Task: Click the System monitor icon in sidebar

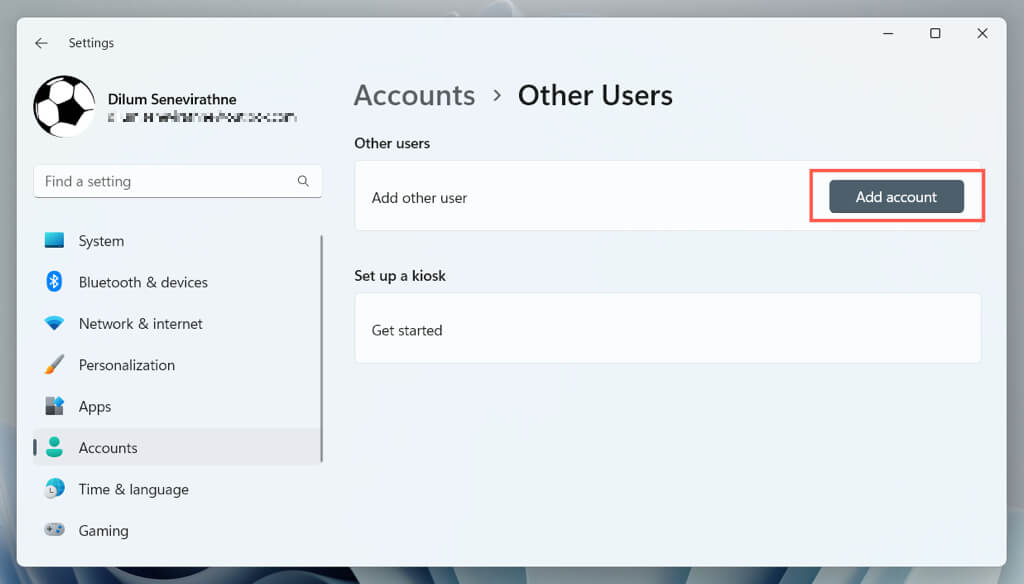Action: (x=54, y=241)
